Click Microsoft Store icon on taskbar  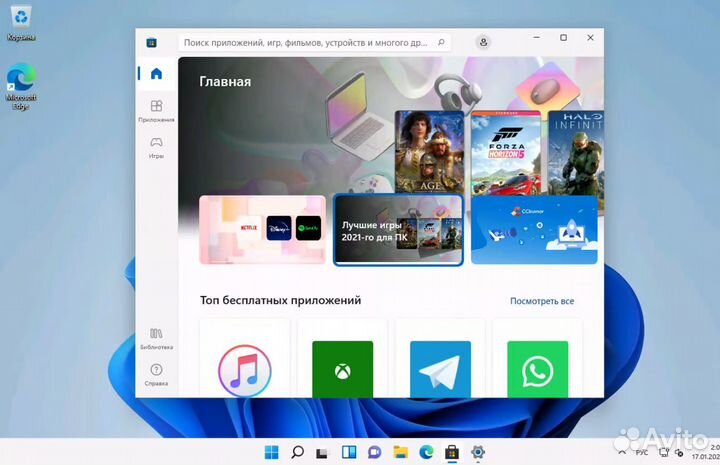[452, 452]
